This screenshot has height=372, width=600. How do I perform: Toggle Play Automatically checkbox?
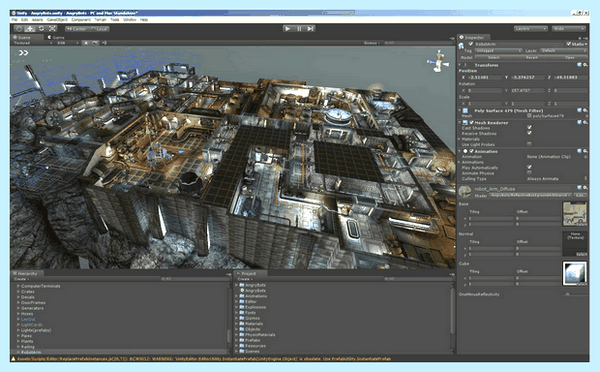pos(529,167)
